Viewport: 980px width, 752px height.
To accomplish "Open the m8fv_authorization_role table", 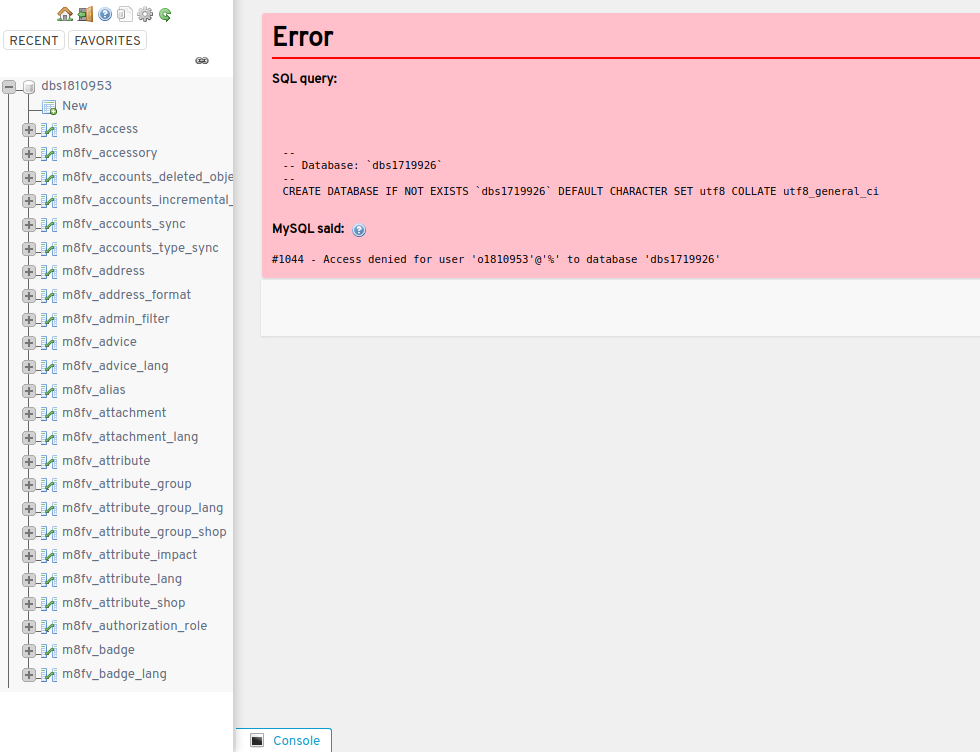I will [x=134, y=626].
